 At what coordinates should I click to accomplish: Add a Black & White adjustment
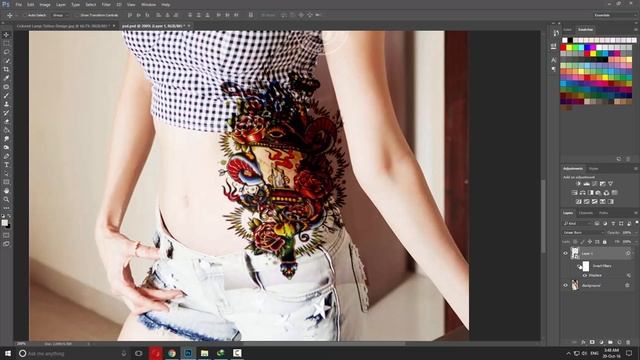tap(591, 192)
